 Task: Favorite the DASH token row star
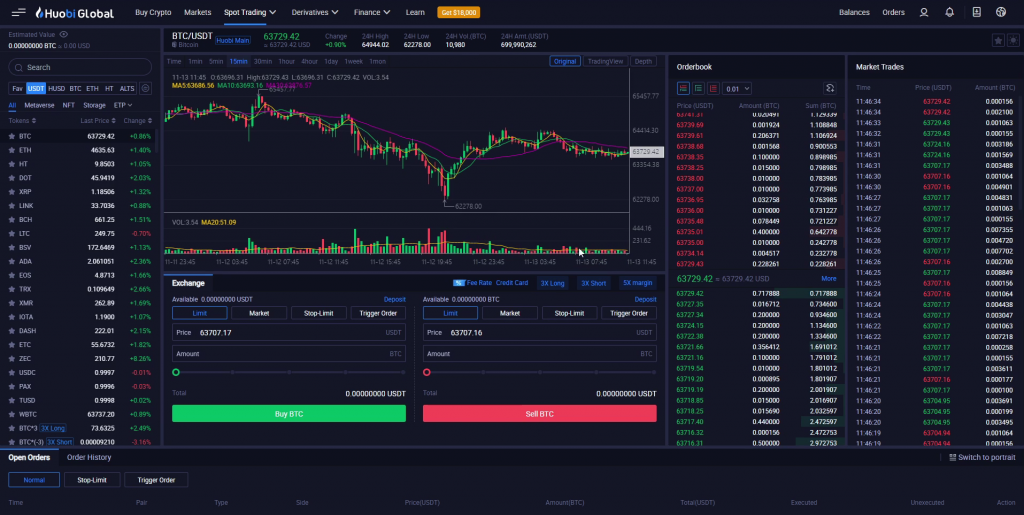(11, 331)
